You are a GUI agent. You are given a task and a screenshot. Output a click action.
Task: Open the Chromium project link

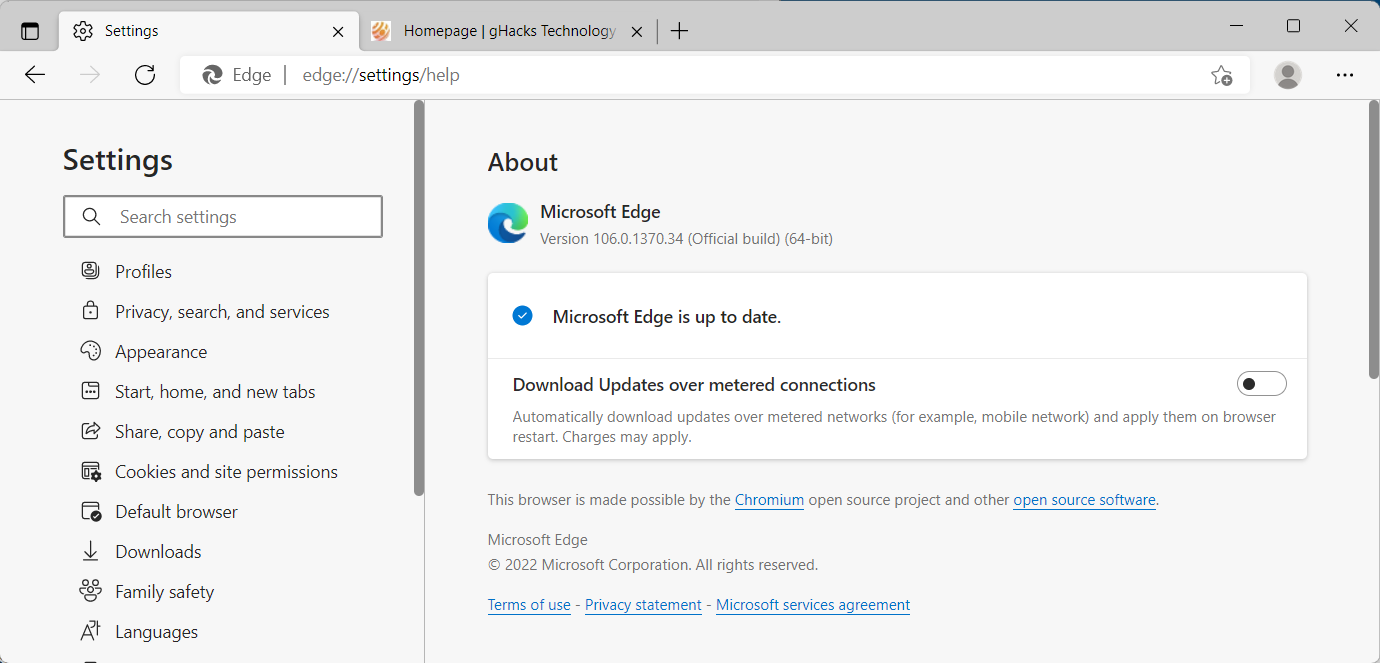(769, 499)
